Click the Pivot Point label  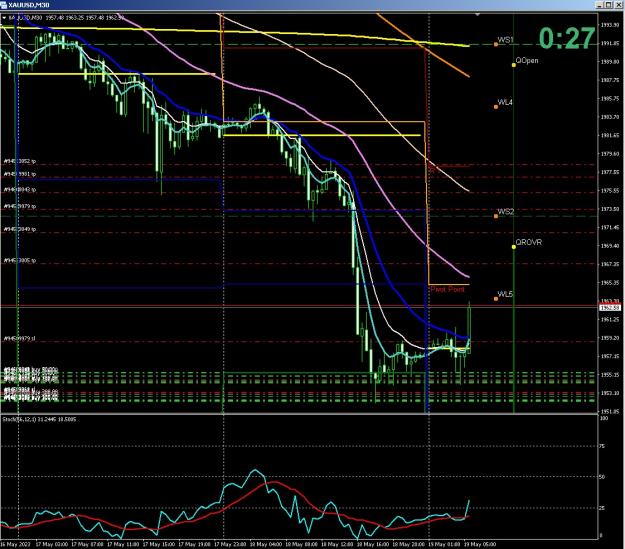(x=447, y=289)
